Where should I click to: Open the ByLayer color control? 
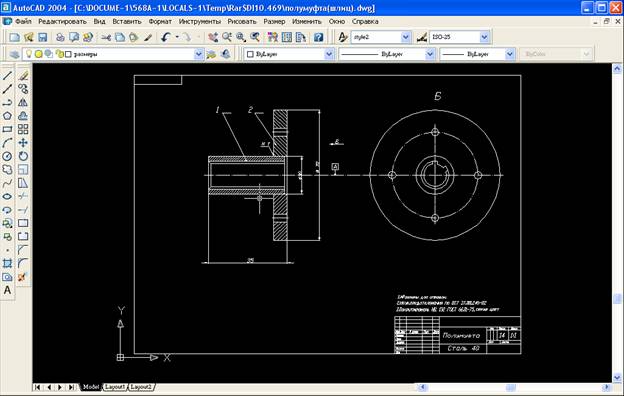pos(289,54)
